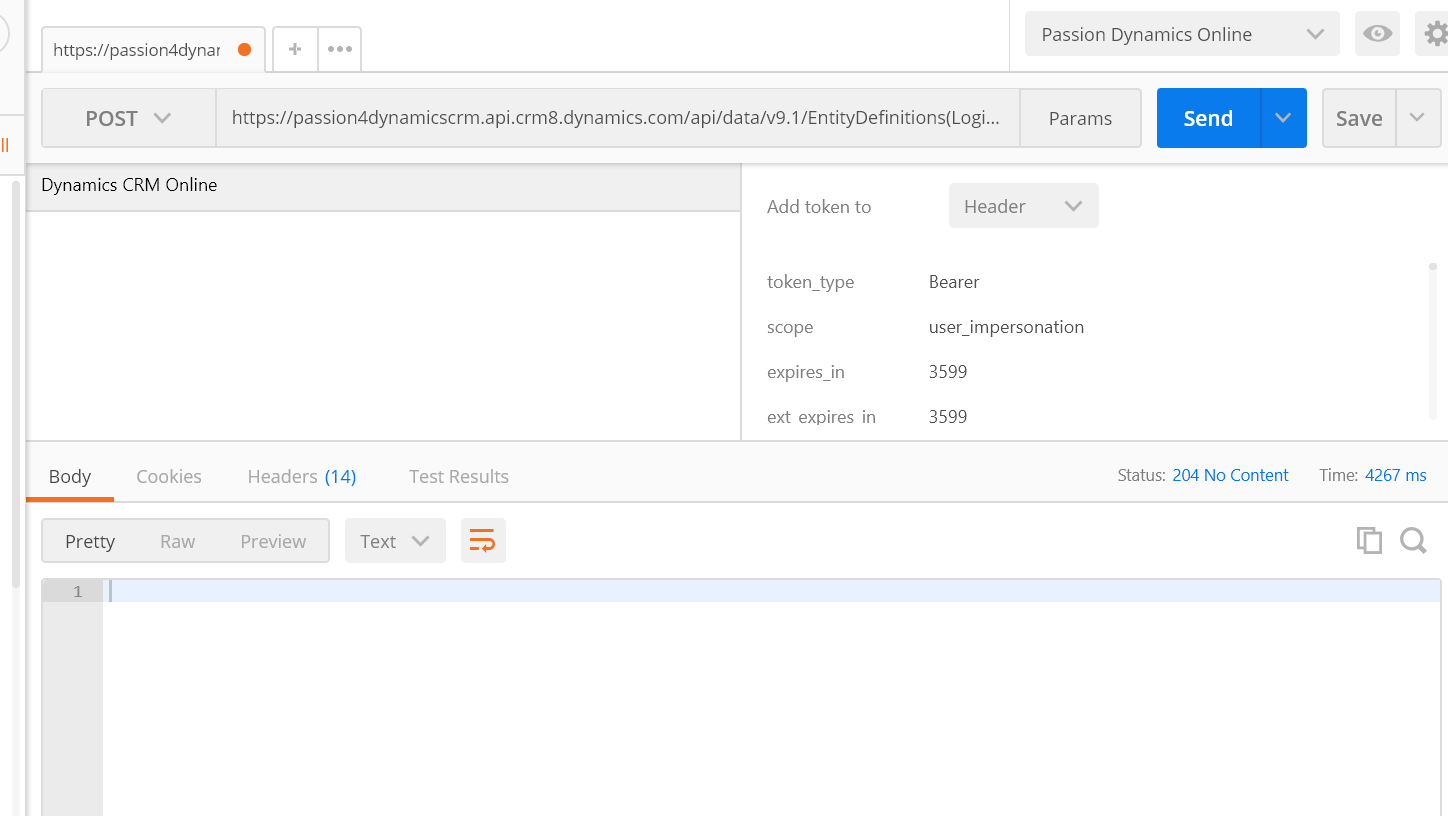Click the request URL input field
1448x816 pixels.
pos(615,118)
